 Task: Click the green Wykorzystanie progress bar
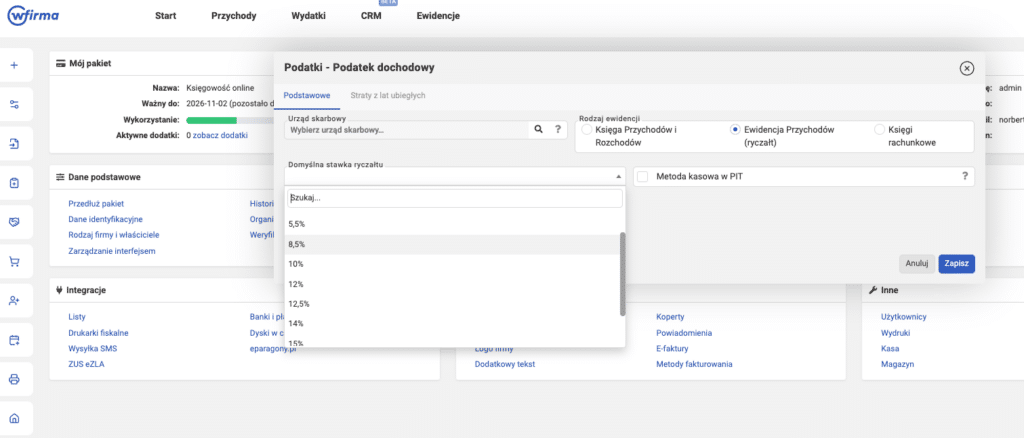point(211,120)
